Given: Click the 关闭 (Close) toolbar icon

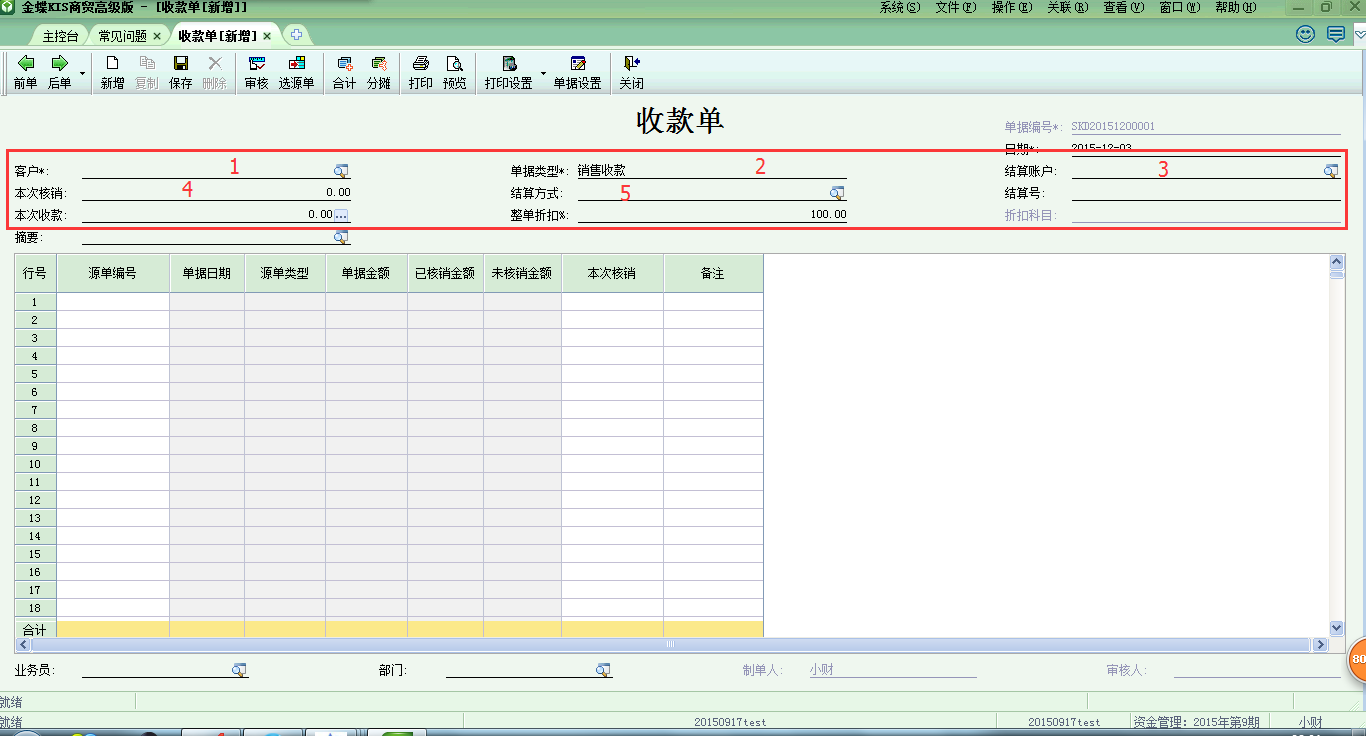Looking at the screenshot, I should (631, 70).
